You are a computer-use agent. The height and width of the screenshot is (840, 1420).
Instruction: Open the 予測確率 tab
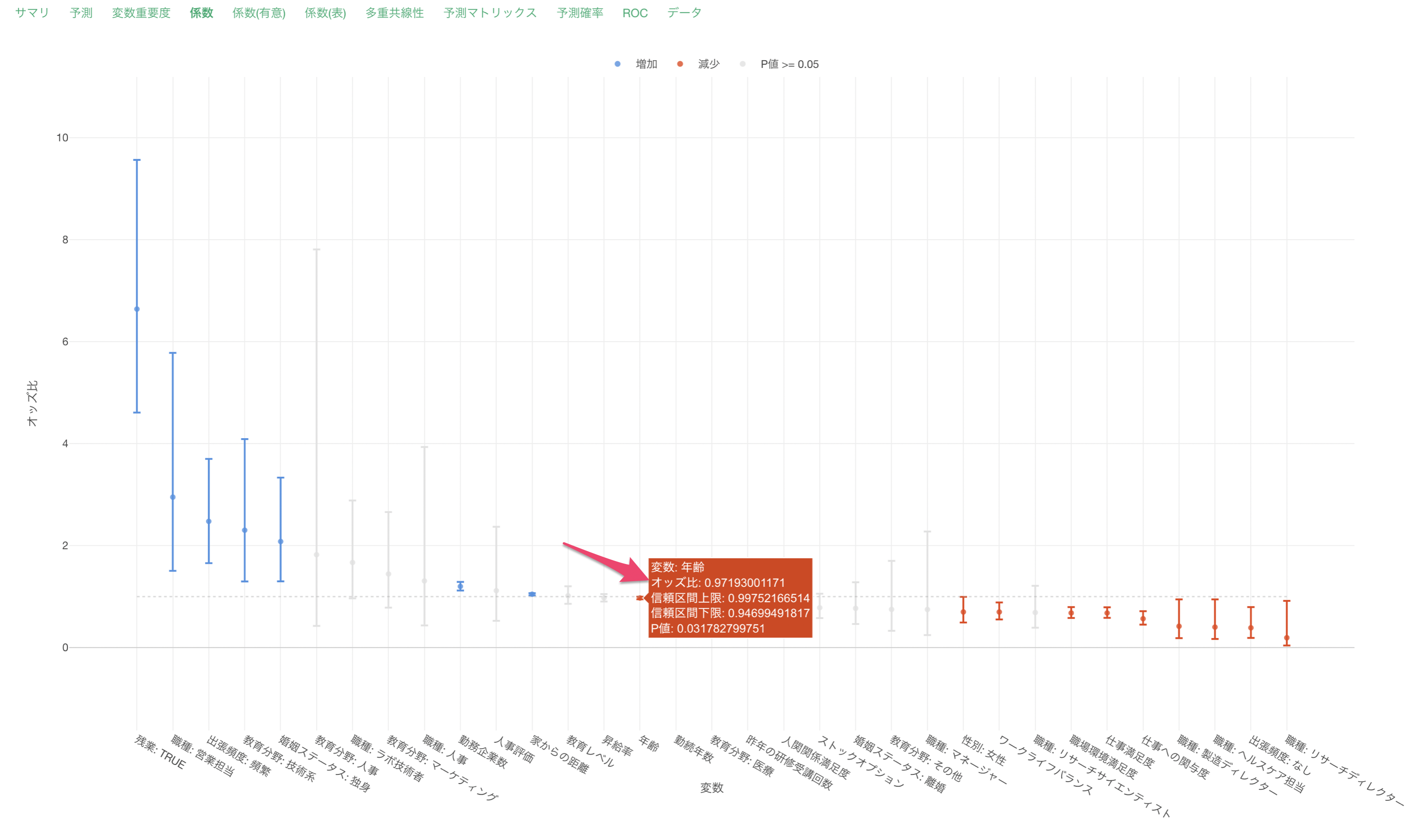(x=579, y=13)
